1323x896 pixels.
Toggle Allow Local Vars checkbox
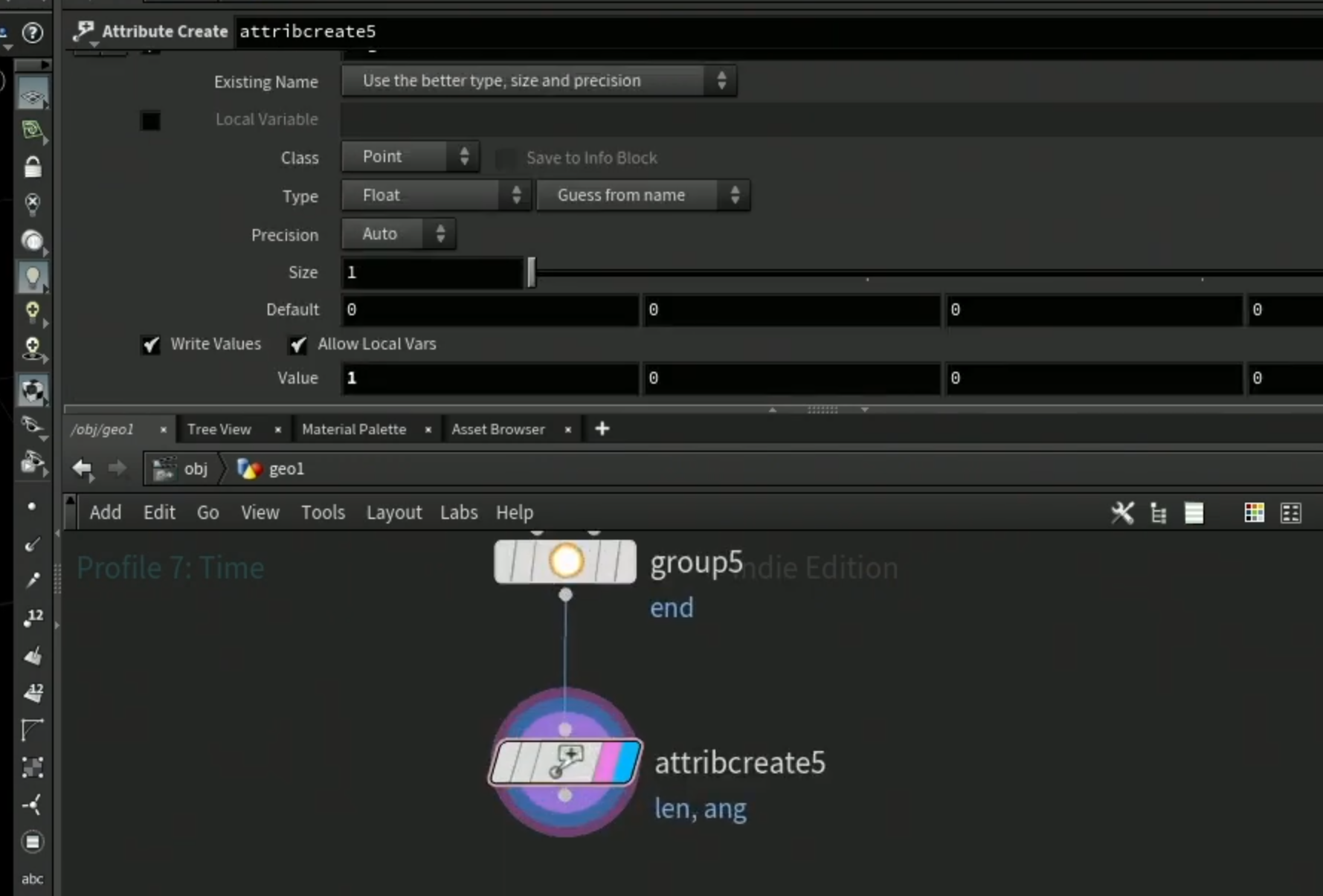coord(298,344)
